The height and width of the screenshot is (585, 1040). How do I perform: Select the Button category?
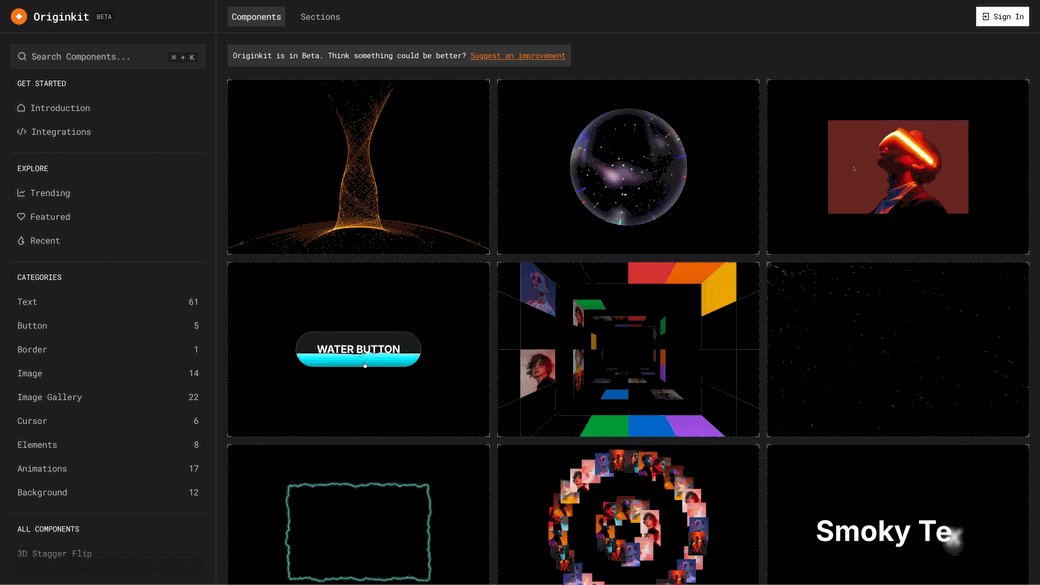point(107,325)
